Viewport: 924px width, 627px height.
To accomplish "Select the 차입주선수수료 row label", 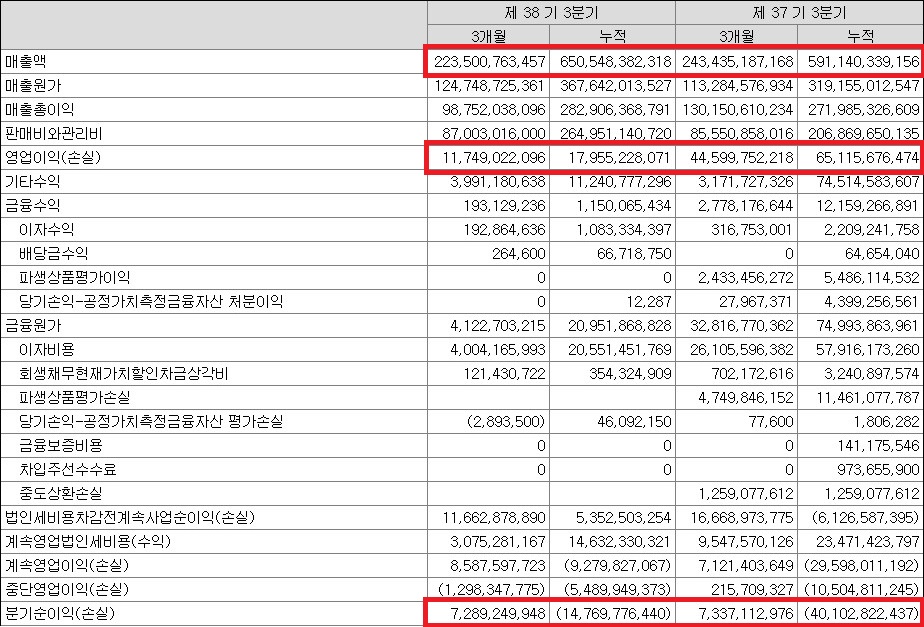I will (67, 470).
